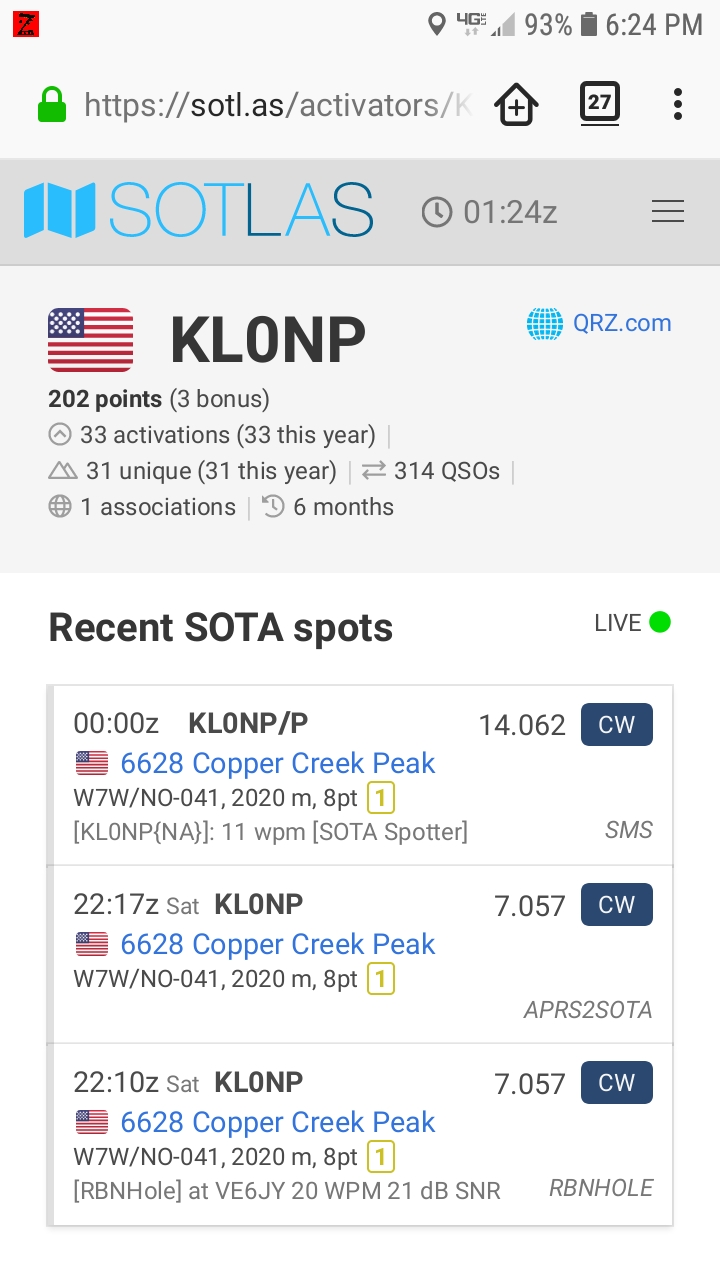720x1280 pixels.
Task: Tap the SOTLAS map logo icon
Action: [x=59, y=211]
